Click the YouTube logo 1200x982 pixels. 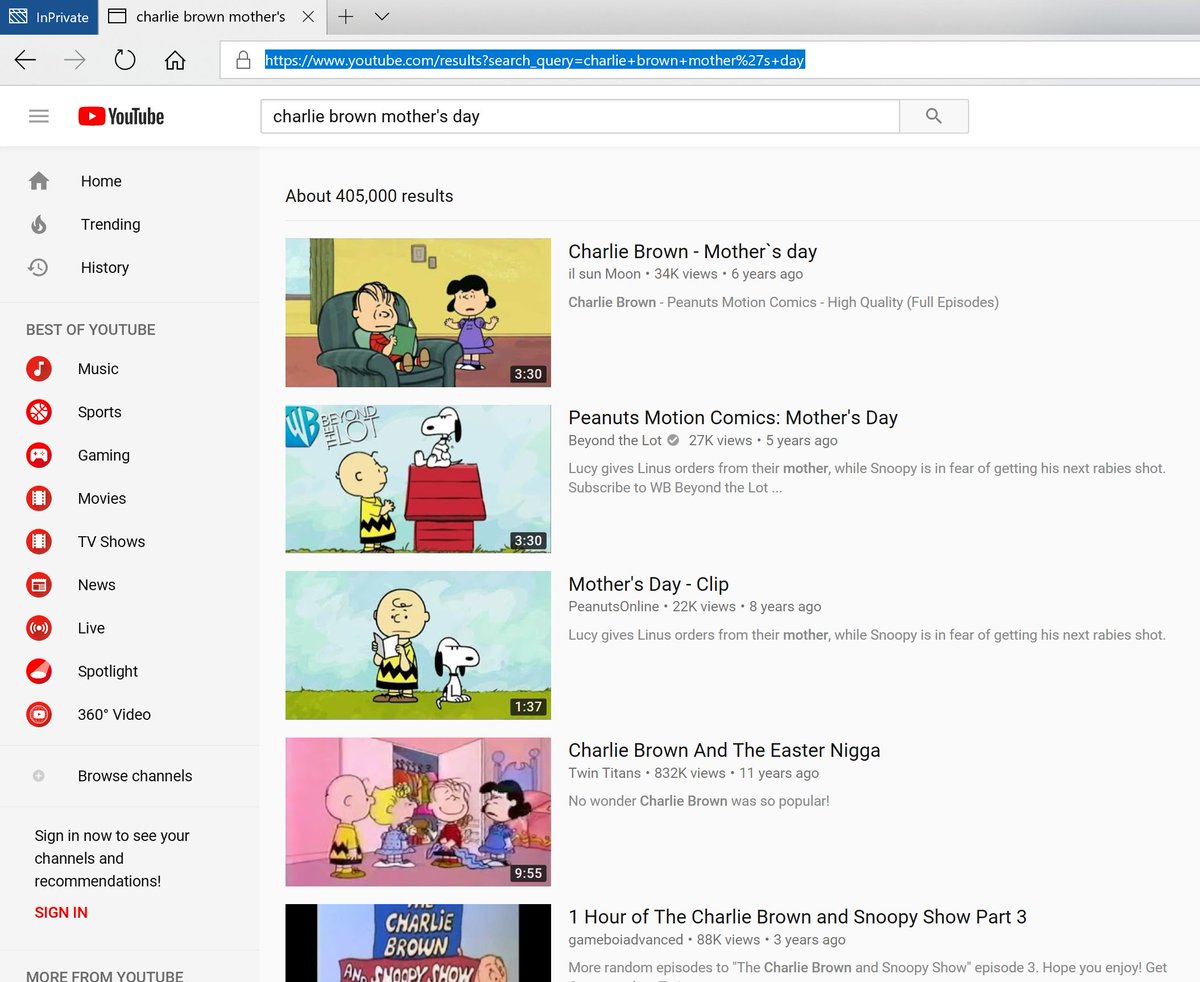coord(121,116)
